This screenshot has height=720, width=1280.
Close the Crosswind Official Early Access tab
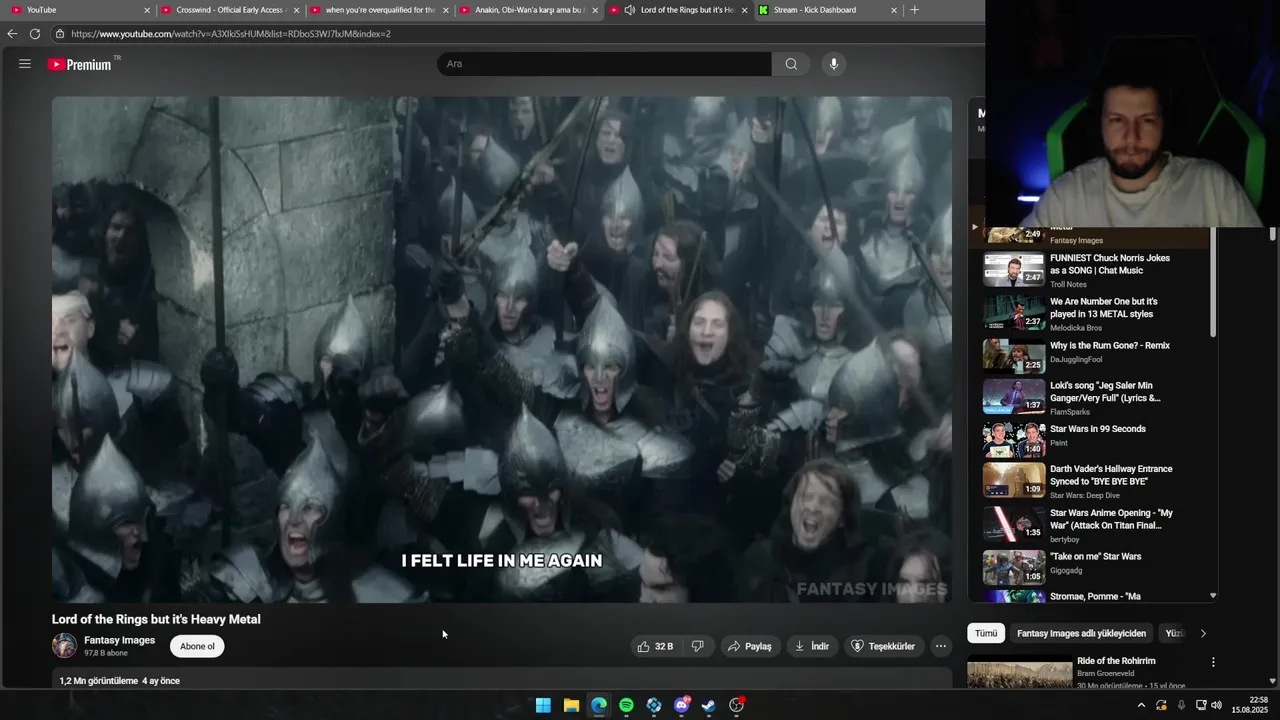click(296, 10)
